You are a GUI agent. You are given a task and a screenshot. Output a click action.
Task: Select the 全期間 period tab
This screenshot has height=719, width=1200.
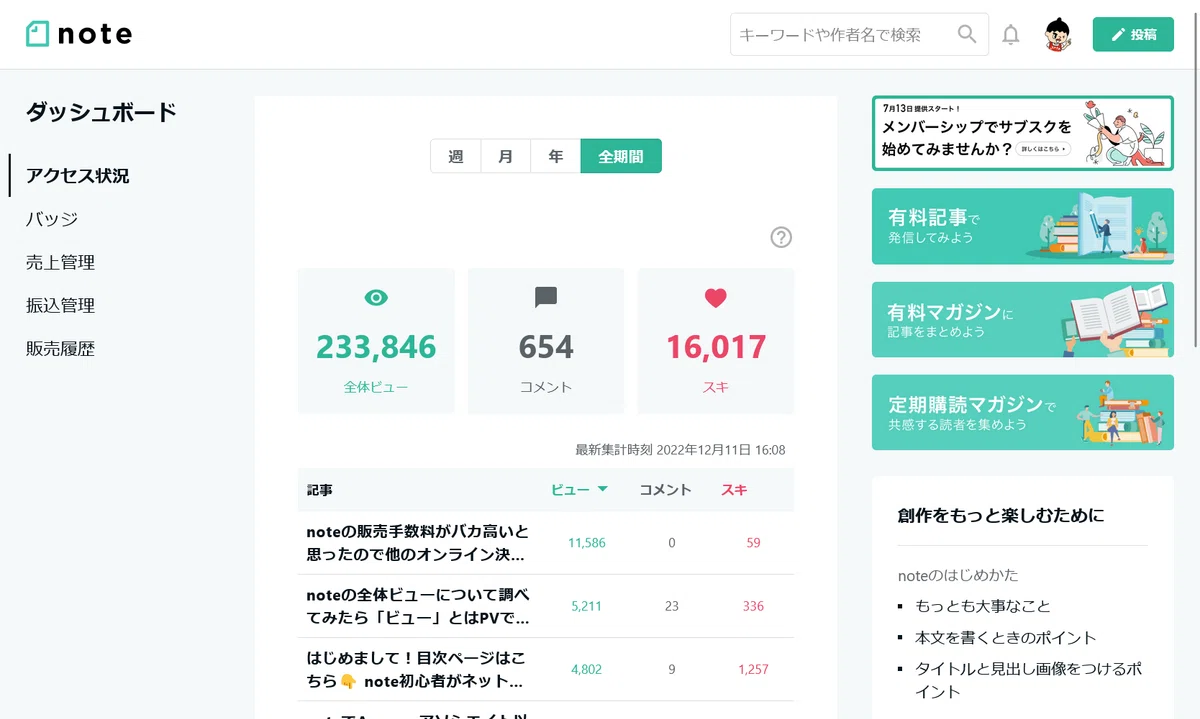(621, 156)
